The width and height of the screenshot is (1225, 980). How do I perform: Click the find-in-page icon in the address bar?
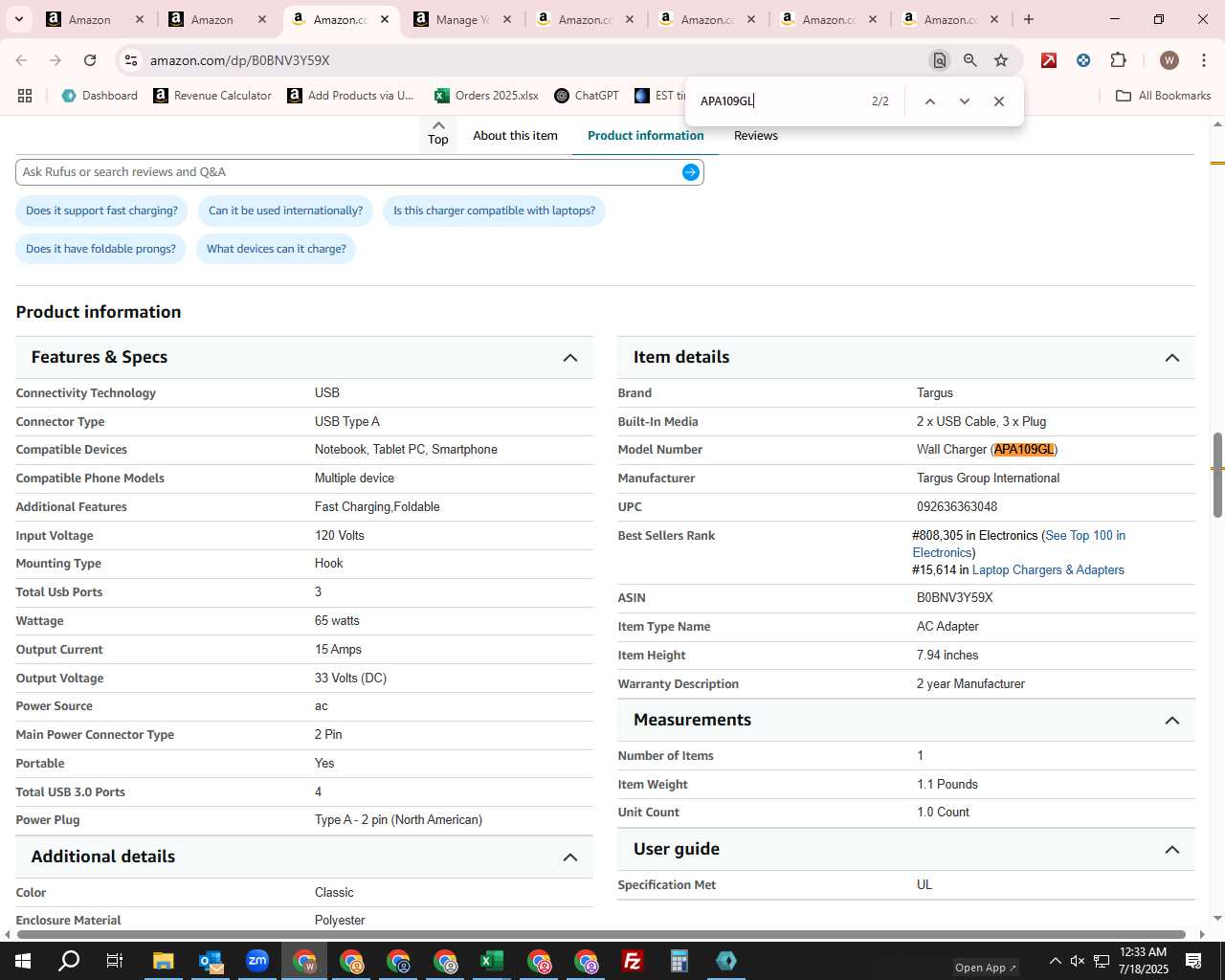(x=940, y=60)
